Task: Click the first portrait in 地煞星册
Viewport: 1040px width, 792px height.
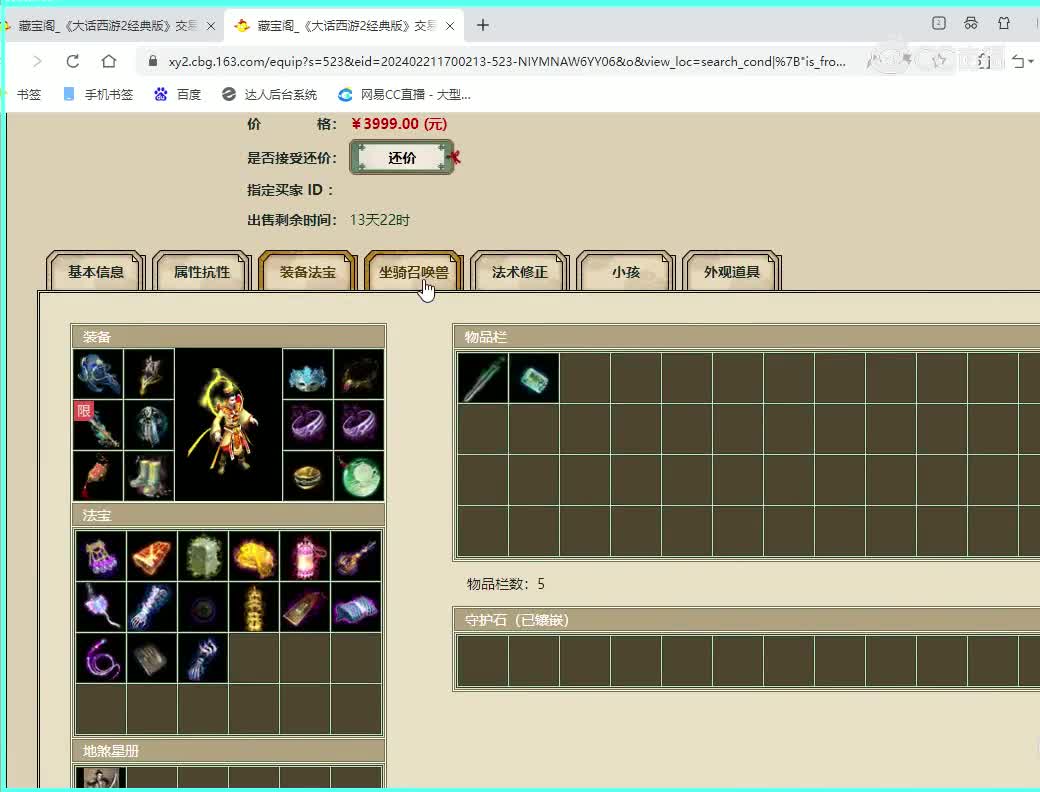Action: pos(101,777)
